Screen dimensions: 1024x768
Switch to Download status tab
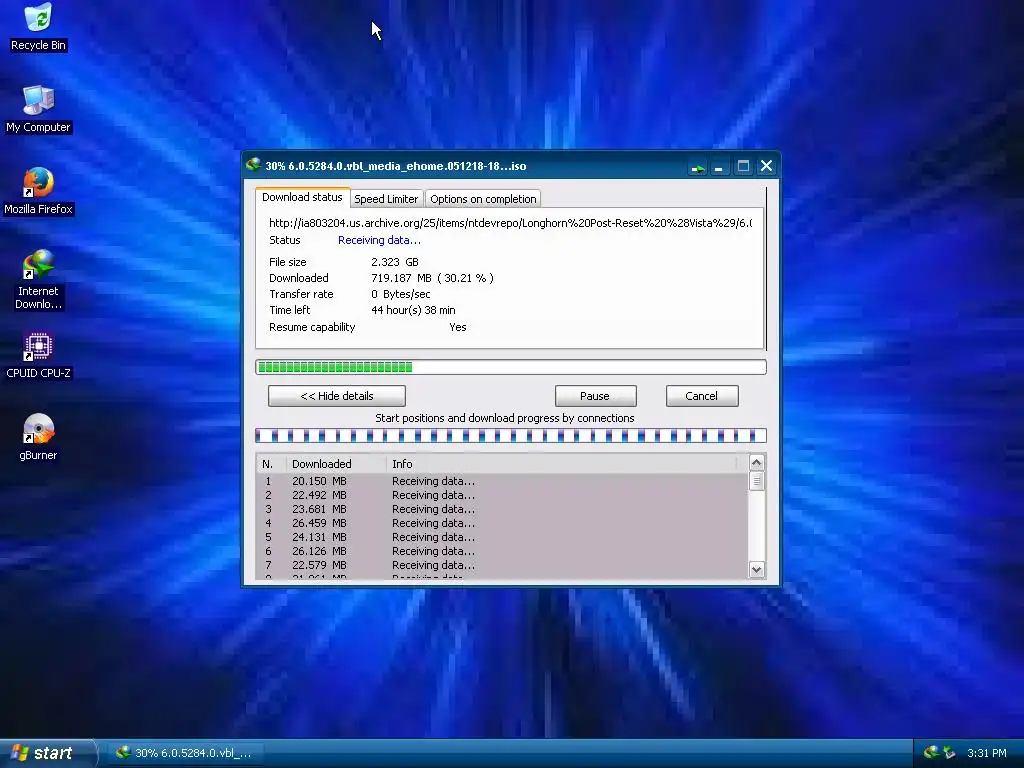[x=302, y=197]
